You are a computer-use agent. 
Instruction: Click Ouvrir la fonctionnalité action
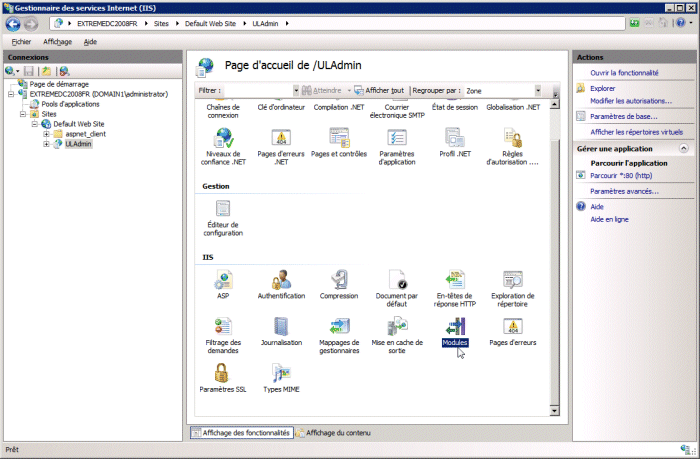(624, 73)
